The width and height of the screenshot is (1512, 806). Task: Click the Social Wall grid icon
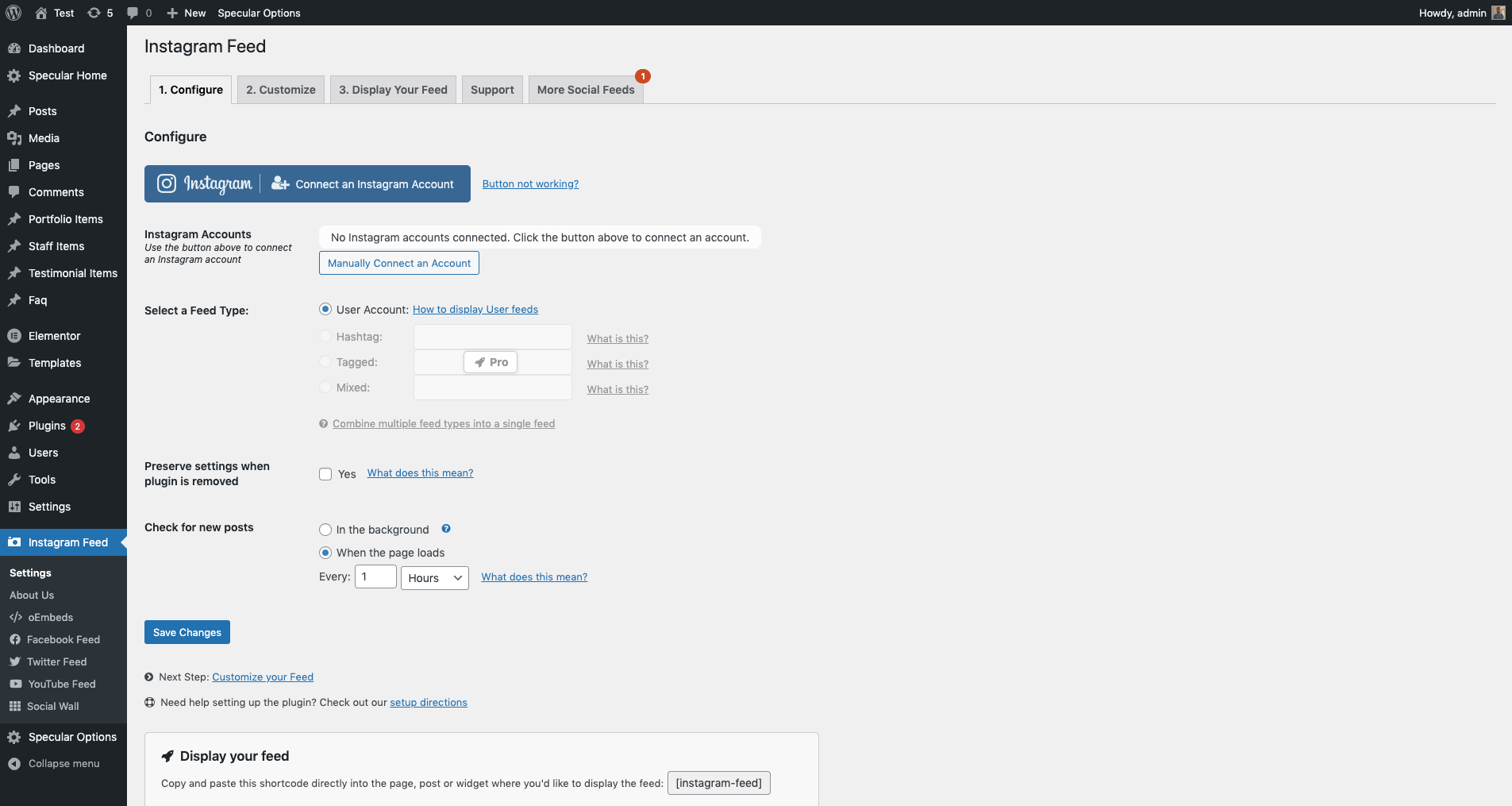click(15, 706)
